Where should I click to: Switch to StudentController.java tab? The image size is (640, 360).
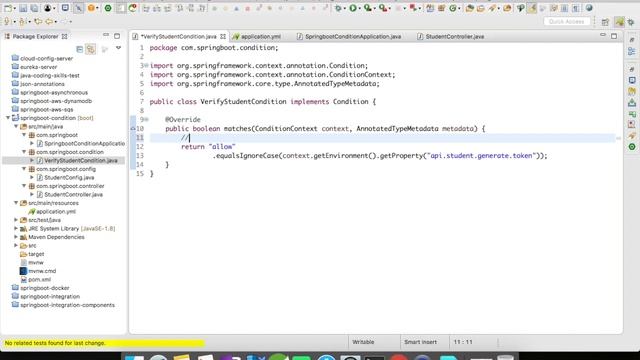(x=455, y=36)
